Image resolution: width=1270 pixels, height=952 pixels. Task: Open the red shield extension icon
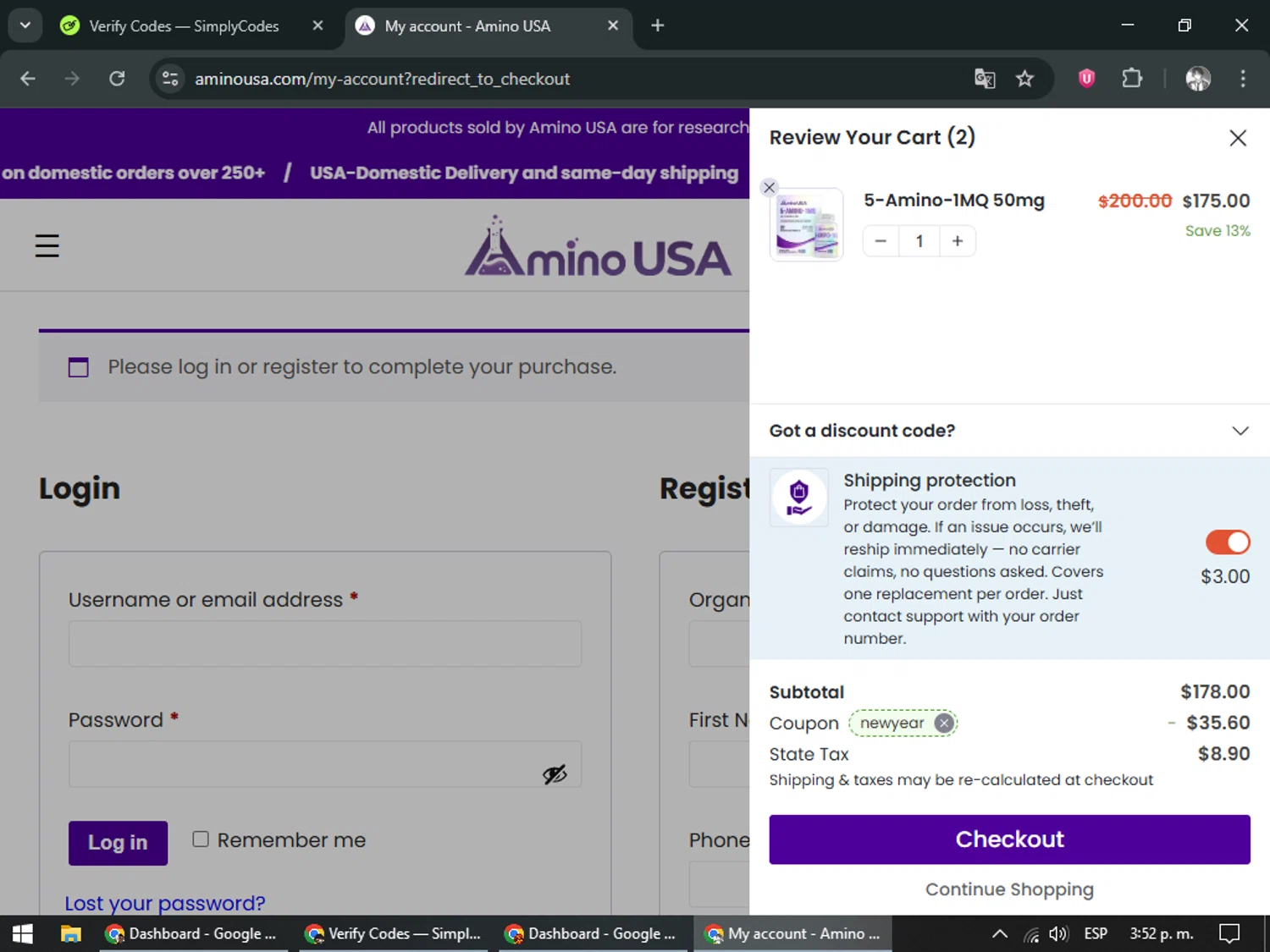coord(1087,79)
